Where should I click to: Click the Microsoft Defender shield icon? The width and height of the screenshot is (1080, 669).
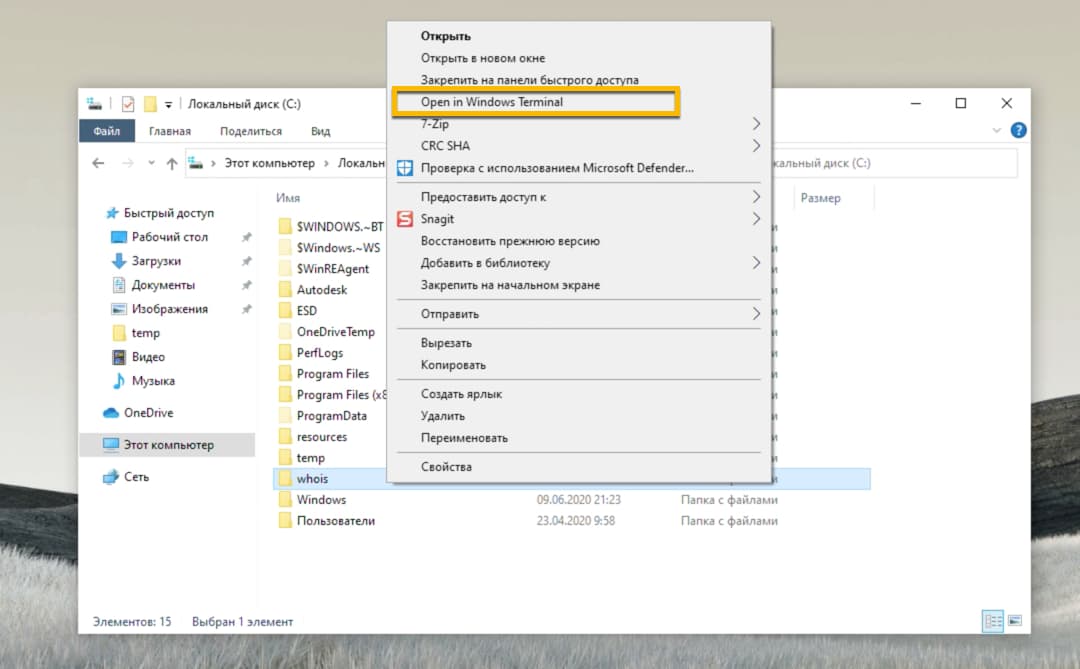point(405,168)
